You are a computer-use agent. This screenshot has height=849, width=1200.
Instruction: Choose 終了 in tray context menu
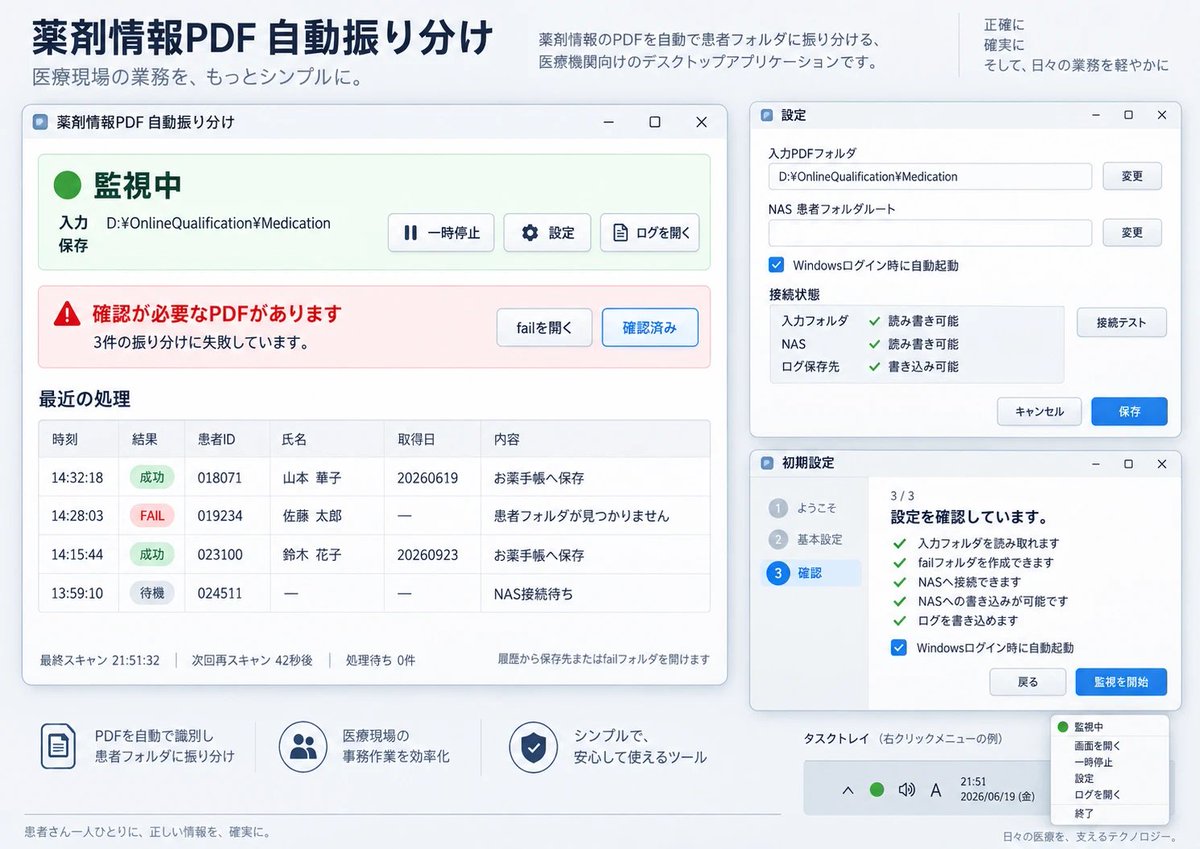(1084, 814)
